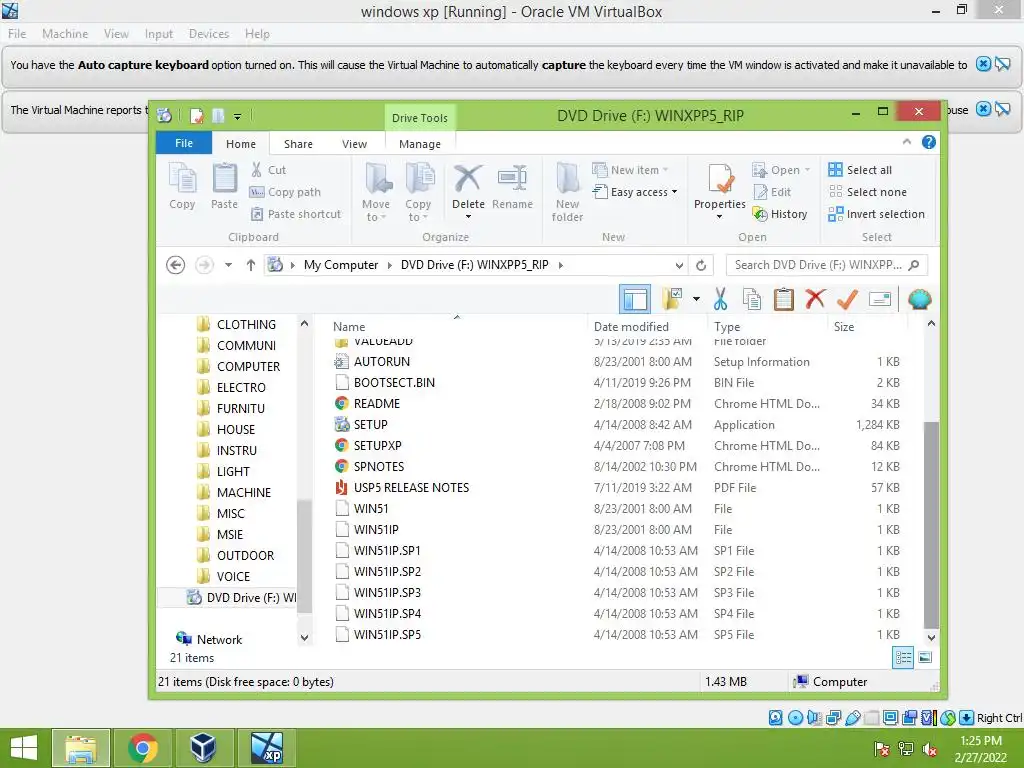1024x768 pixels.
Task: Switch to the Share ribbon tab
Action: coord(298,144)
